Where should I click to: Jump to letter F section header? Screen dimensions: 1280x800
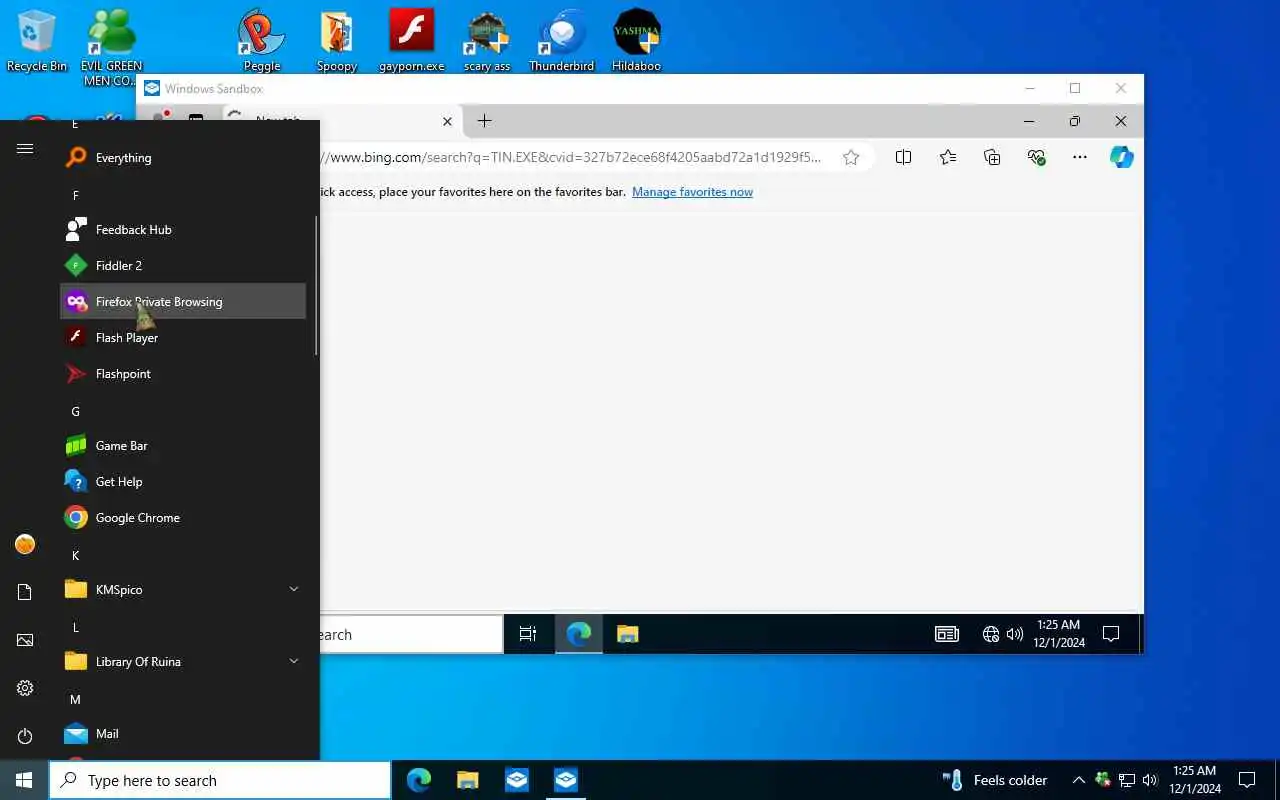pyautogui.click(x=75, y=195)
